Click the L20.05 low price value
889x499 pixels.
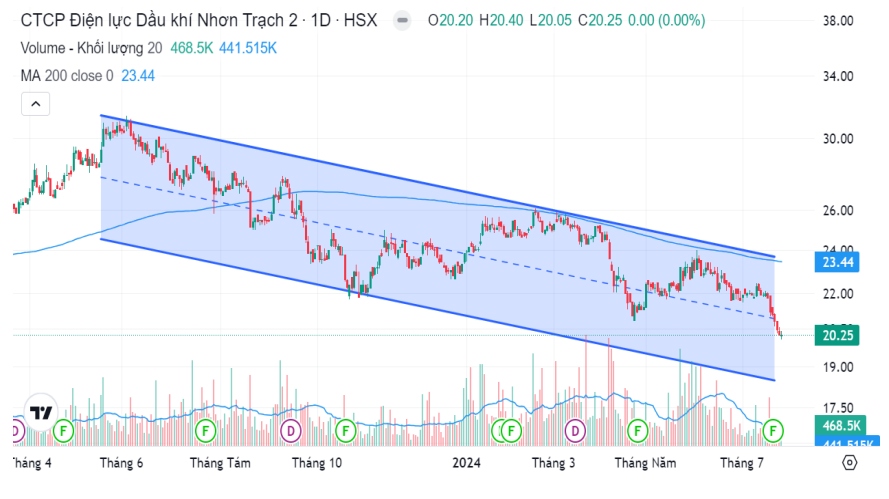551,20
